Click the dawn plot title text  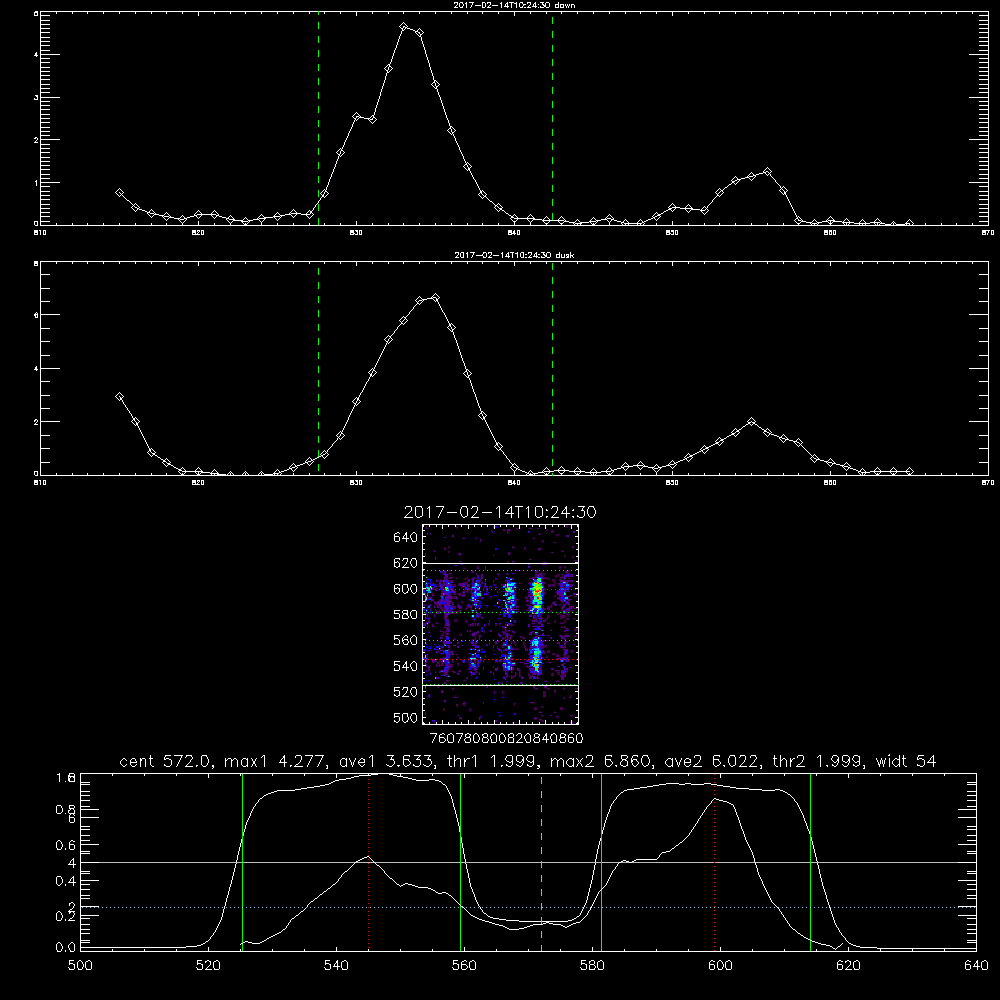514,5
